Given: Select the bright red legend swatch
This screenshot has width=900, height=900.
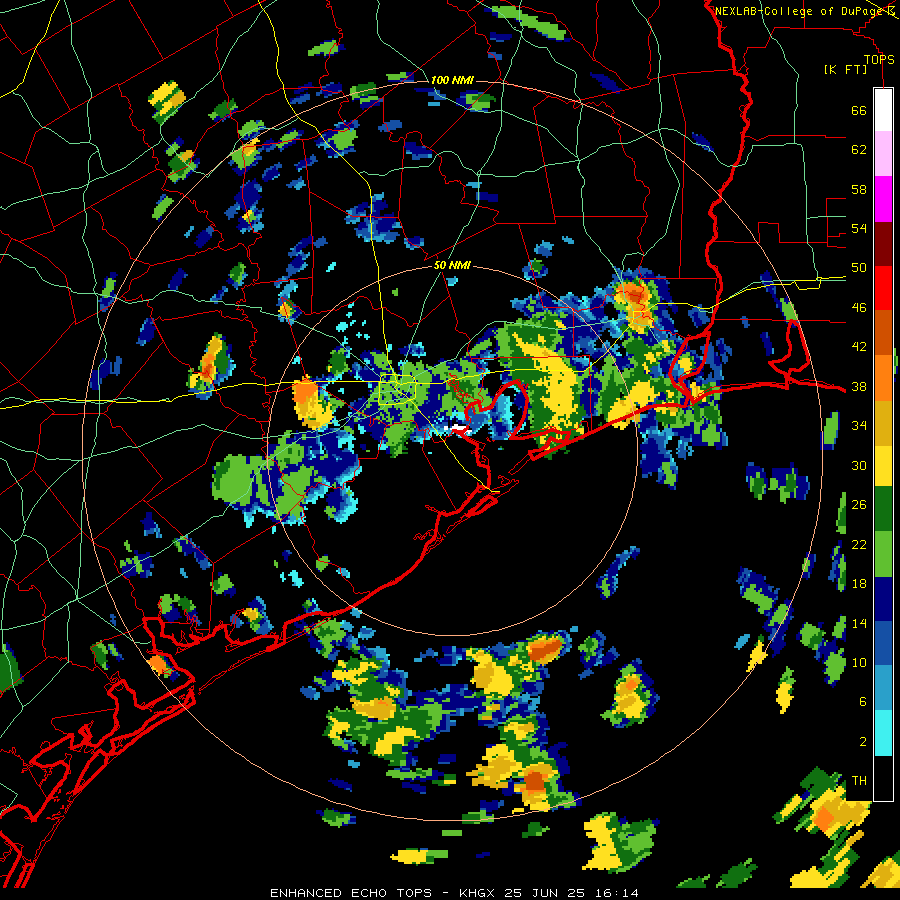Looking at the screenshot, I should tap(883, 288).
